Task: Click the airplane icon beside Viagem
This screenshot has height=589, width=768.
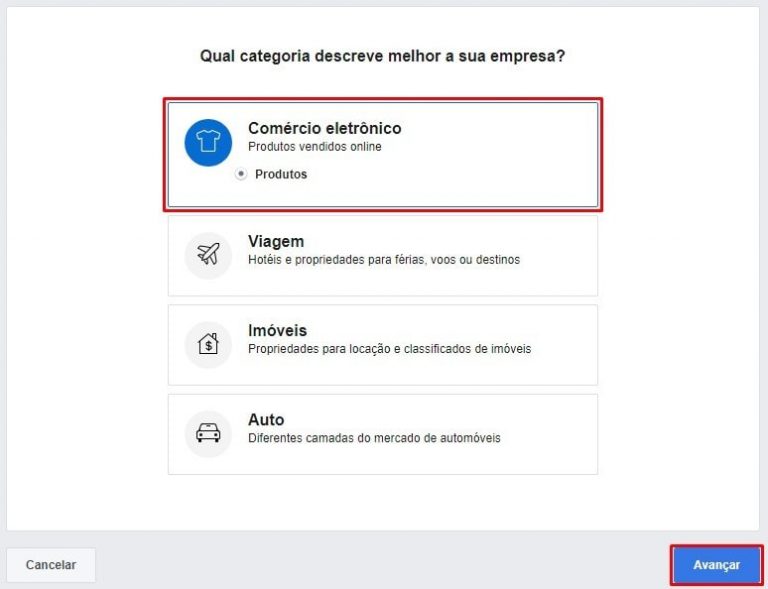Action: 208,255
